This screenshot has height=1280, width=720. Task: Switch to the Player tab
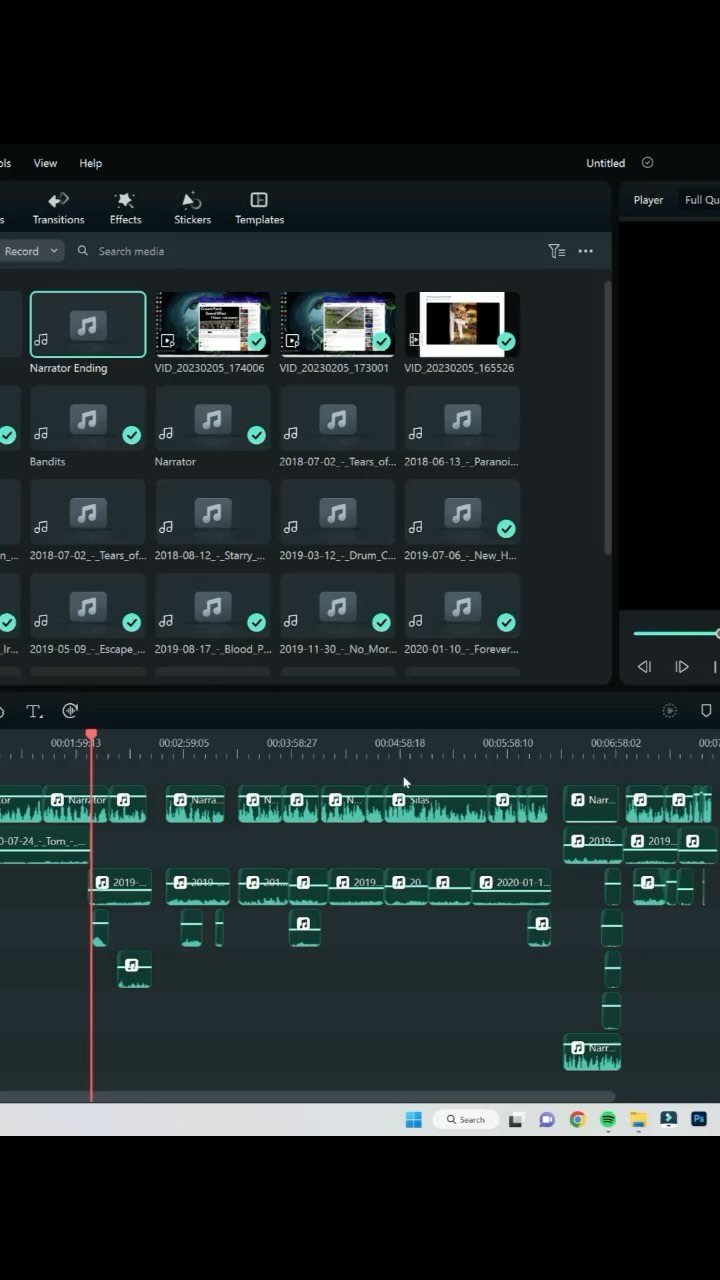click(x=648, y=200)
